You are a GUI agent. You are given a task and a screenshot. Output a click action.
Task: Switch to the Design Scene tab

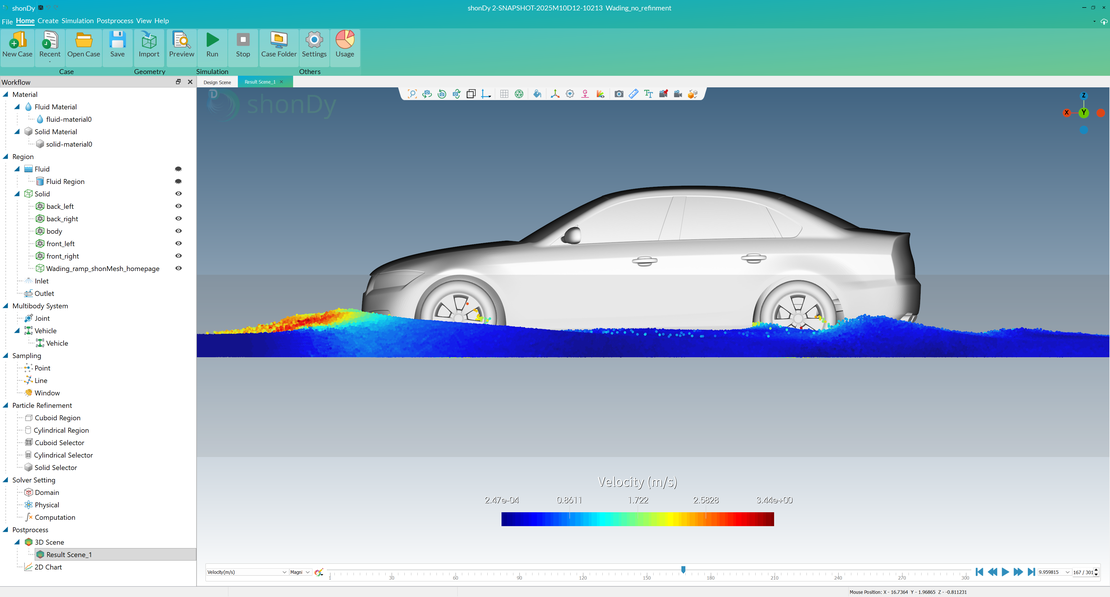[x=217, y=82]
